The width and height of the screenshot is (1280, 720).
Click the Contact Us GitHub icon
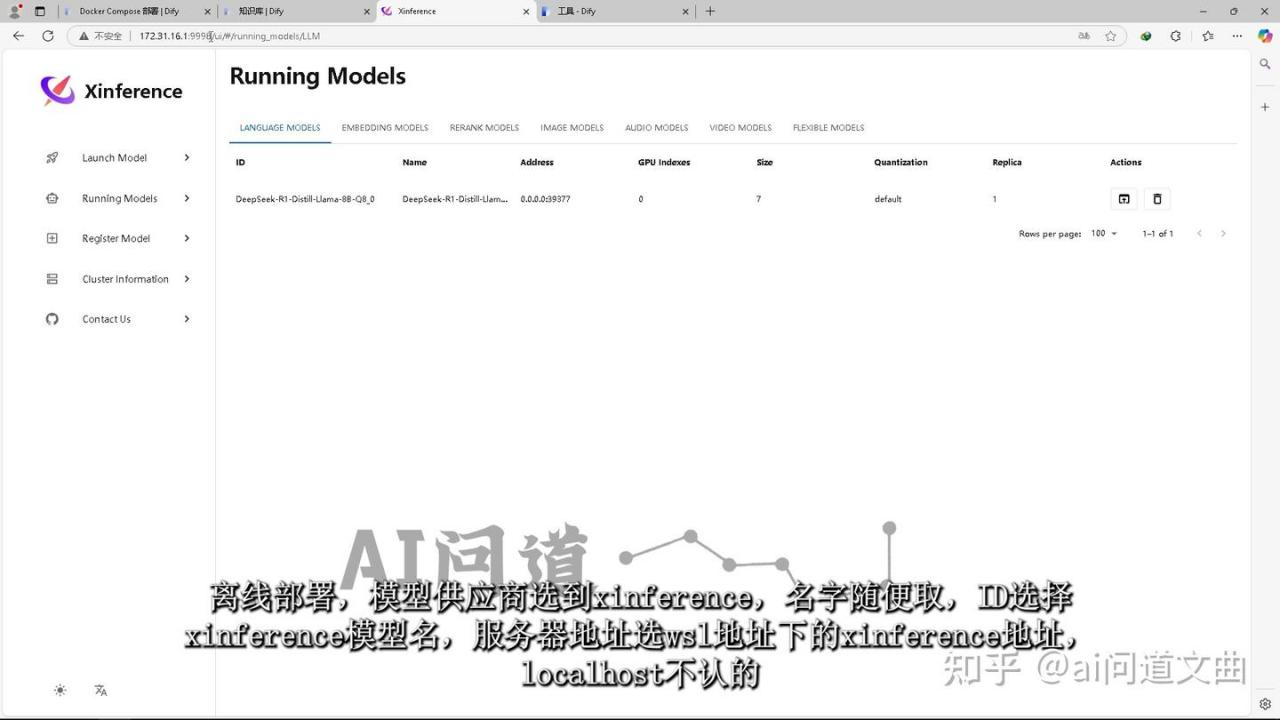[x=52, y=319]
